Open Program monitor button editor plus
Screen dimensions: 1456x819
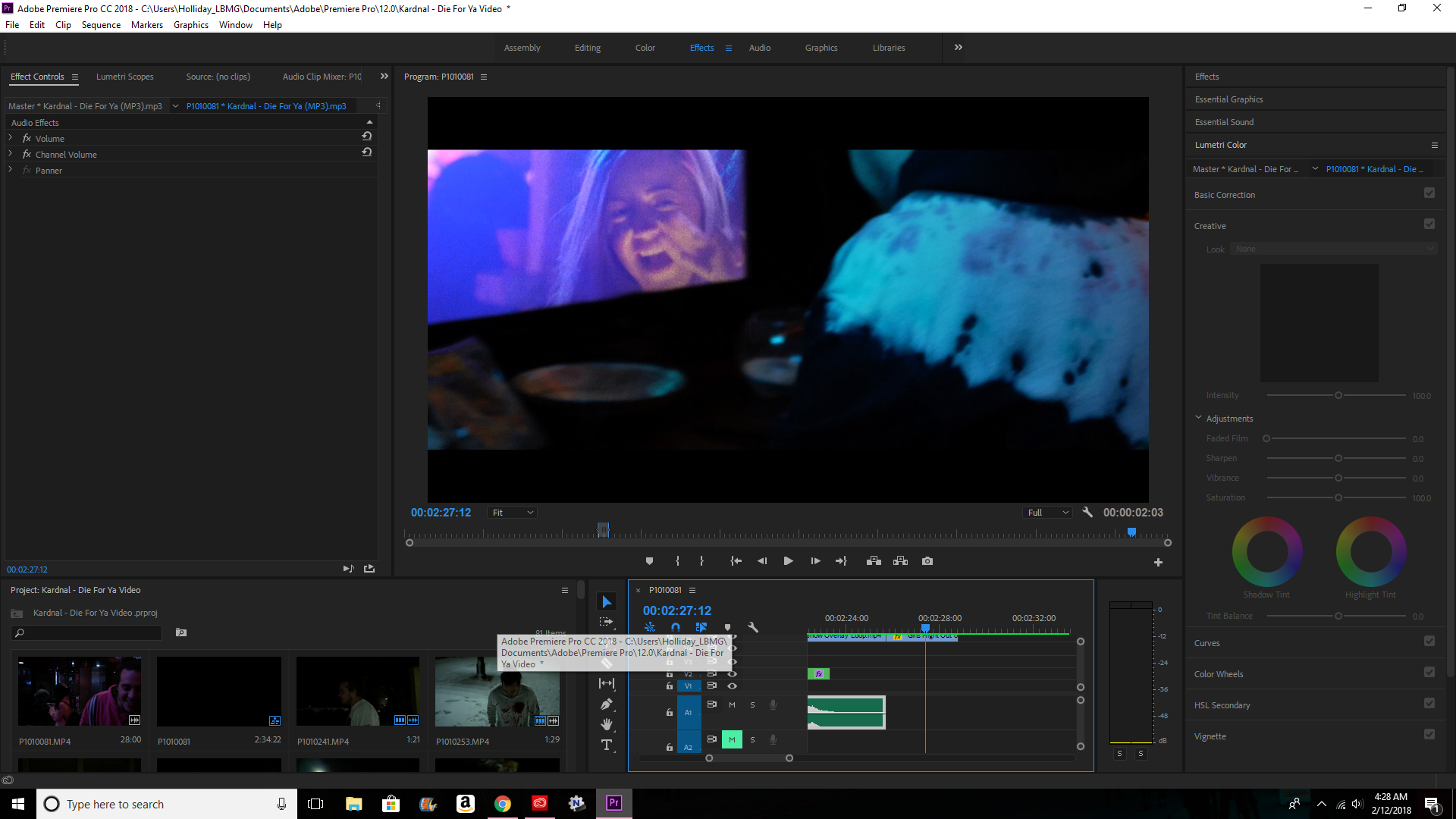click(1158, 562)
